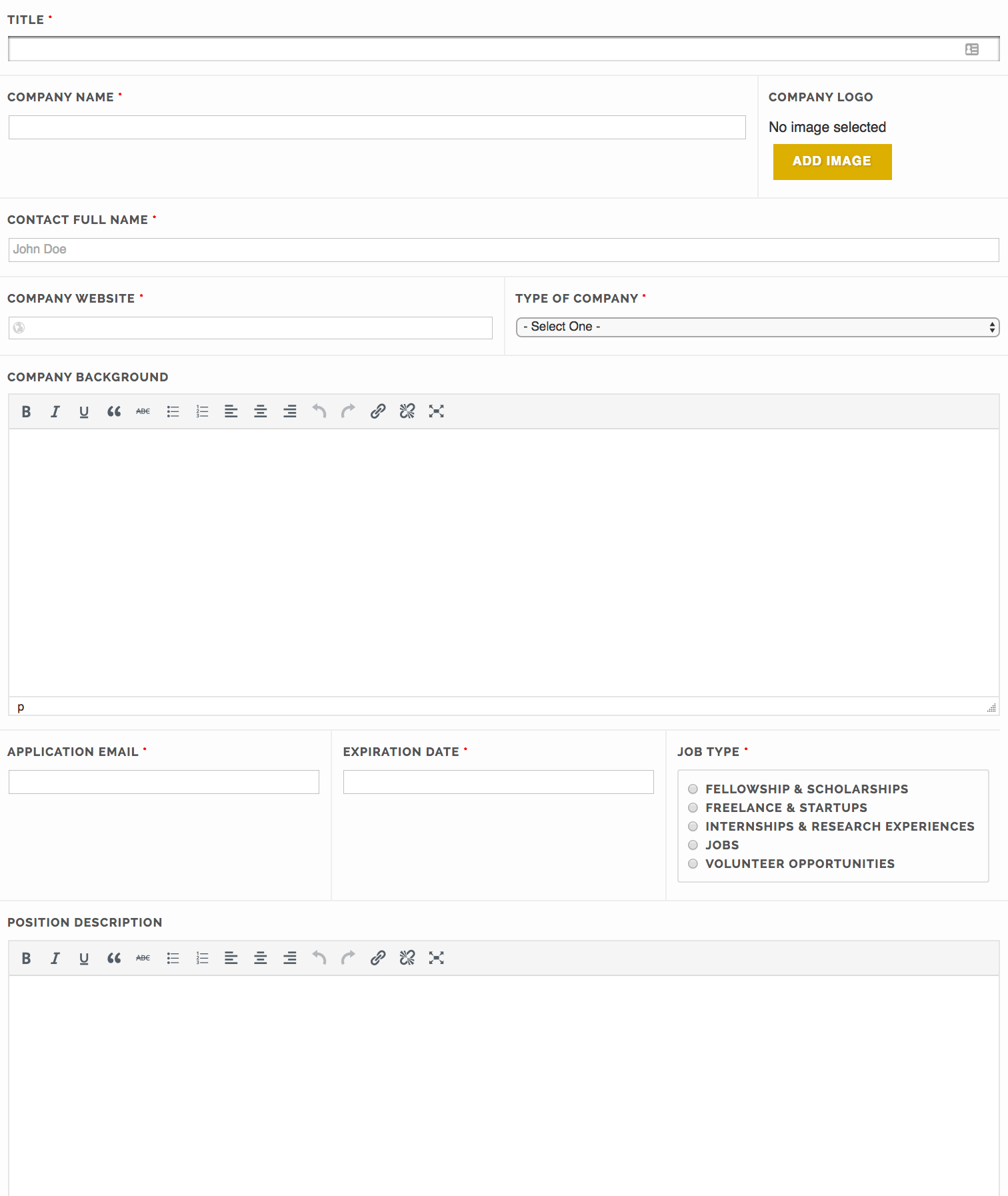The height and width of the screenshot is (1196, 1008).
Task: Focus the Company Website URL field
Action: click(x=251, y=328)
